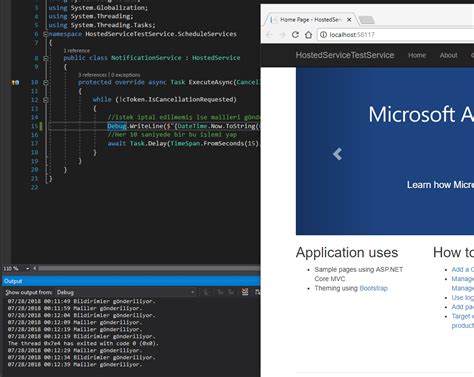The image size is (474, 377).
Task: Click output line '00:12:09 Mailler gönderiliyor.'
Action: (75, 322)
